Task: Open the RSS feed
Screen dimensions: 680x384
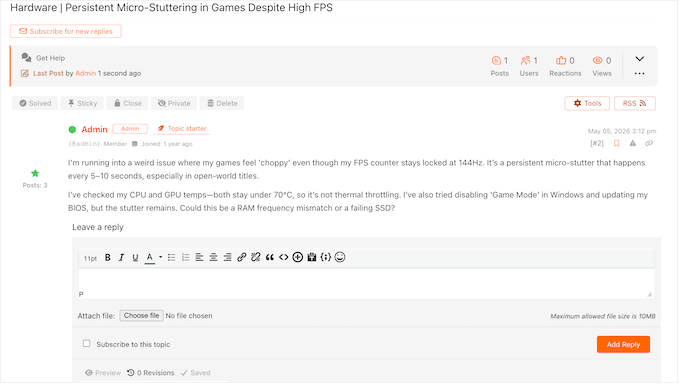Action: [635, 104]
